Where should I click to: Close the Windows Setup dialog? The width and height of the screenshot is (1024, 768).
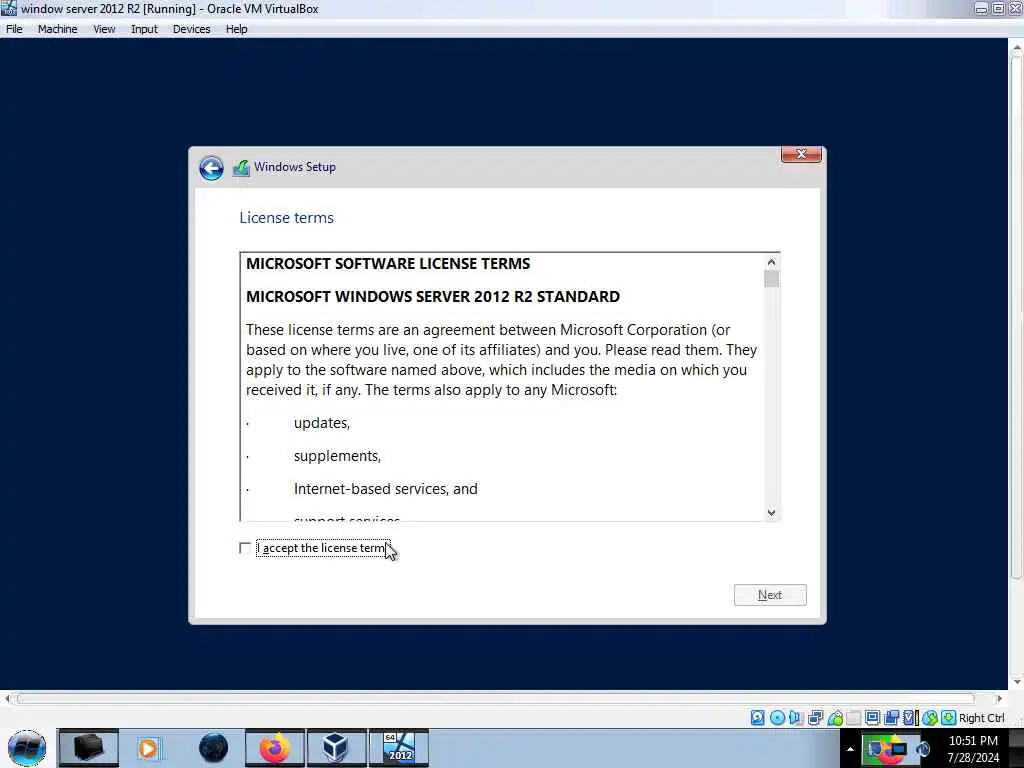coord(801,154)
